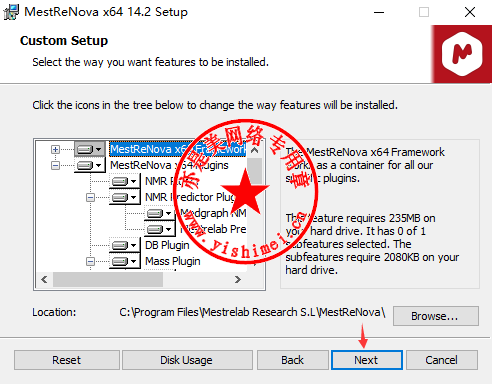Proceed with the Next button
The image size is (492, 384).
point(367,360)
